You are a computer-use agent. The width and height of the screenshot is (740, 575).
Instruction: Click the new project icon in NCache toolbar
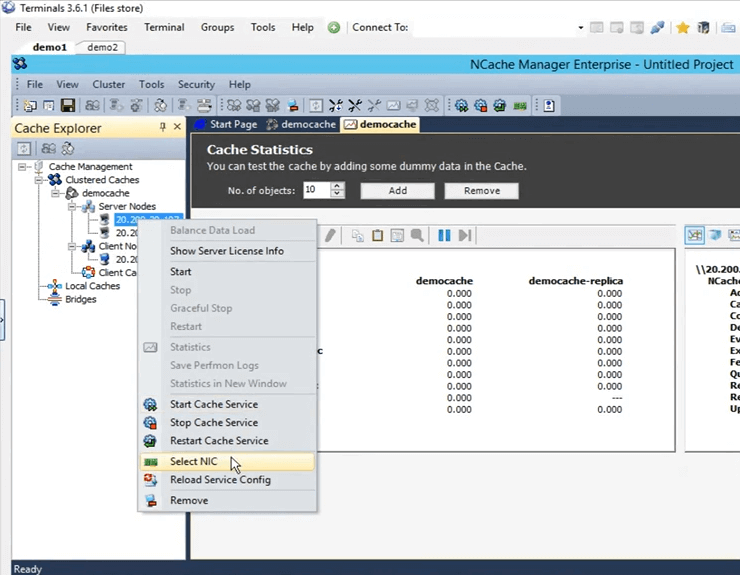pos(30,105)
